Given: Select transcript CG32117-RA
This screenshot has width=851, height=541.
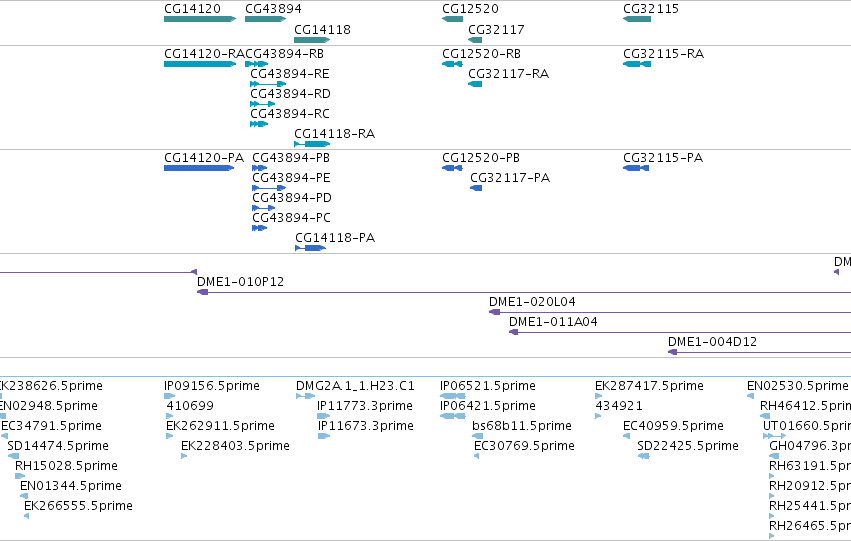Looking at the screenshot, I should (x=475, y=84).
